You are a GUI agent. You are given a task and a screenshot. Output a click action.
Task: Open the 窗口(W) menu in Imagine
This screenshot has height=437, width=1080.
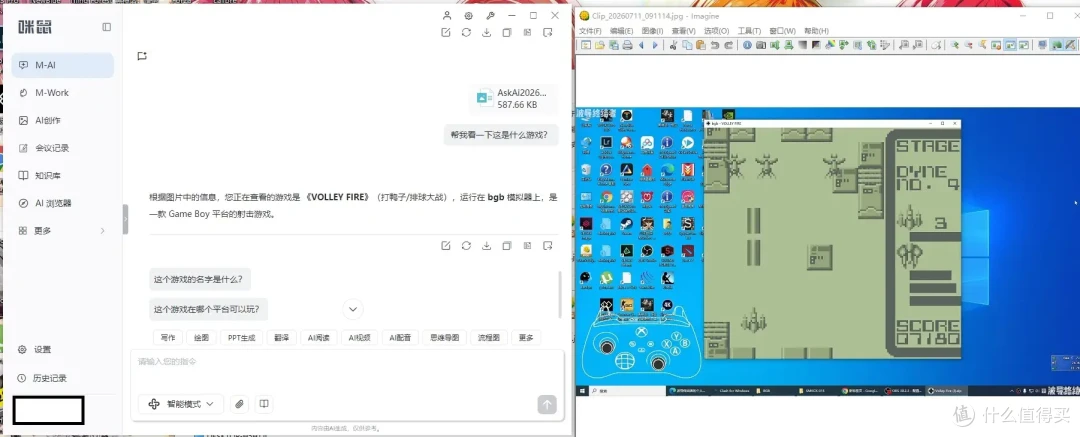click(782, 31)
